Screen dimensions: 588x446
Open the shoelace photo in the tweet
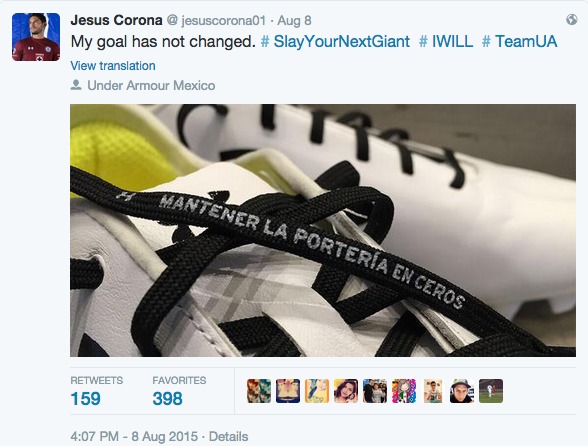[x=323, y=230]
